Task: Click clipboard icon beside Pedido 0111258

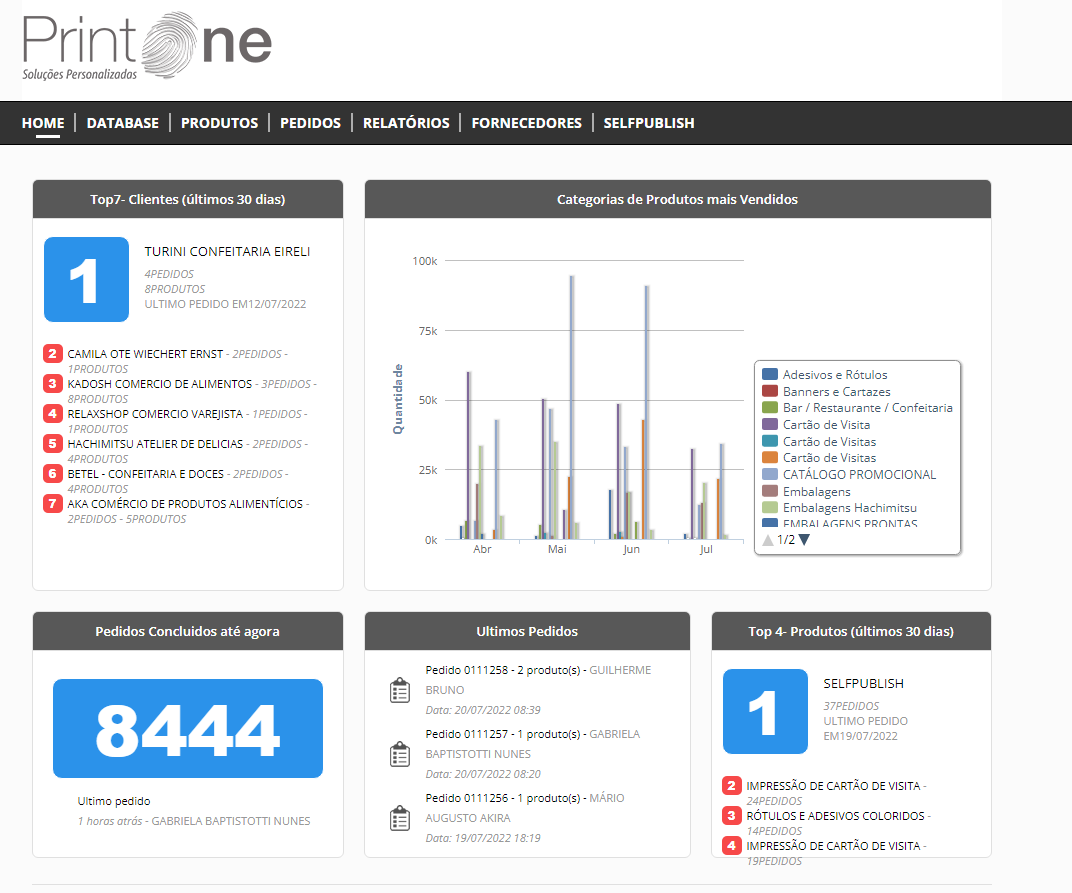Action: coord(400,691)
